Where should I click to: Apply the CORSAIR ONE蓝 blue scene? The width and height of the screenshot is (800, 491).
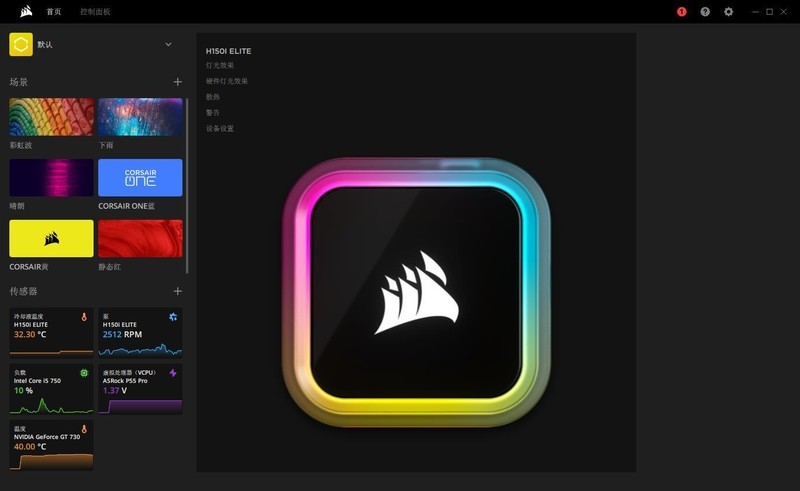(x=140, y=178)
